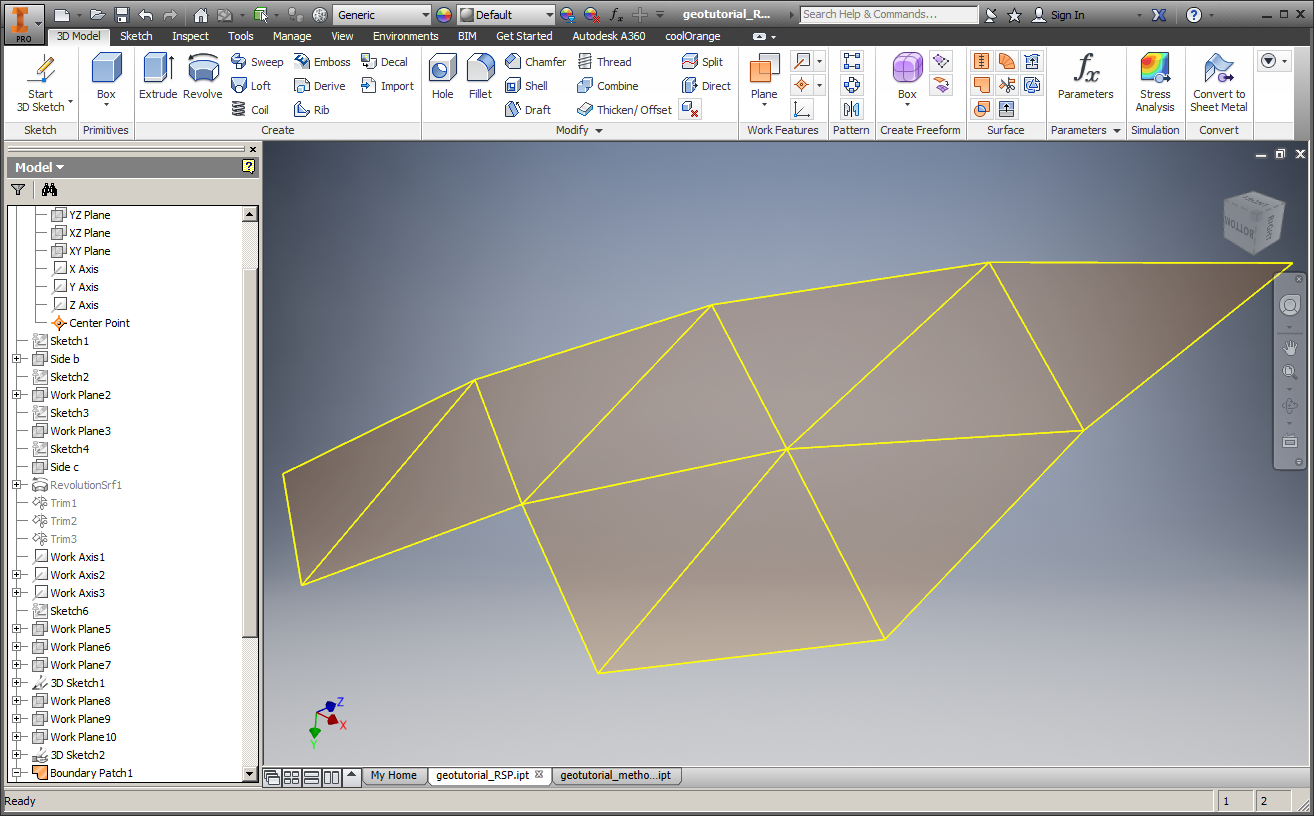Click the Model browser scroll down arrow
This screenshot has height=816, width=1314.
[x=250, y=774]
